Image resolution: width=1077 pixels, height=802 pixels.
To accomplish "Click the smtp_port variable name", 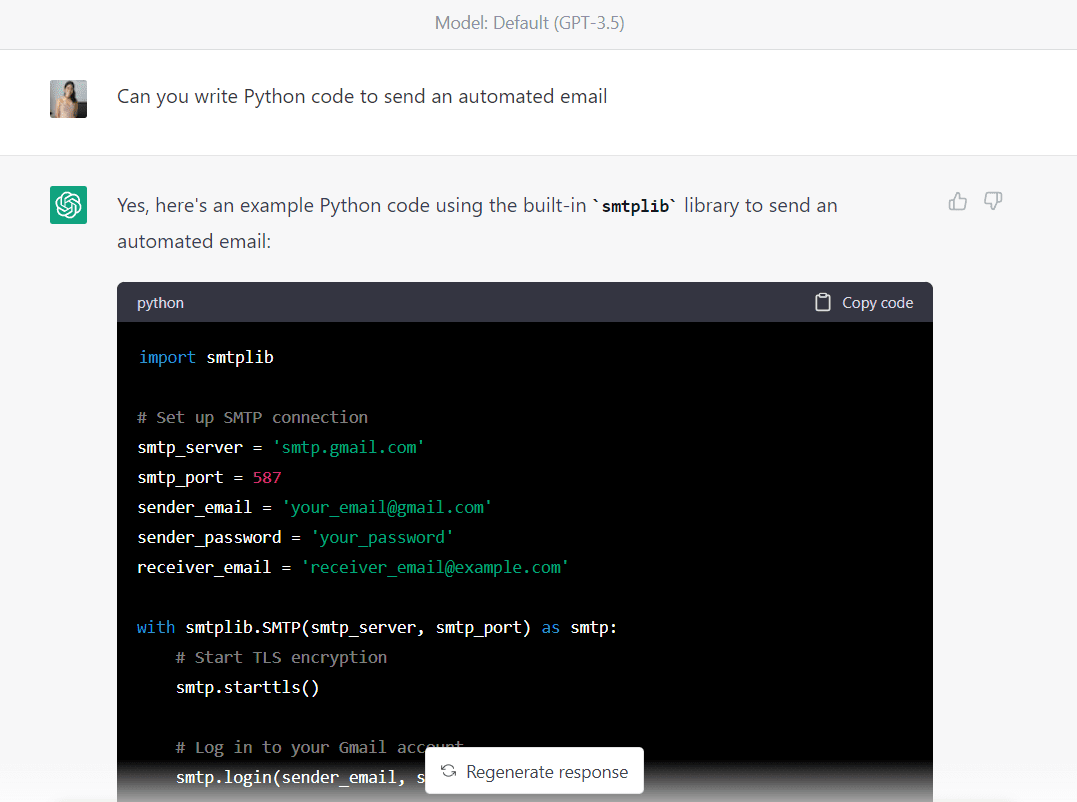I will (180, 478).
